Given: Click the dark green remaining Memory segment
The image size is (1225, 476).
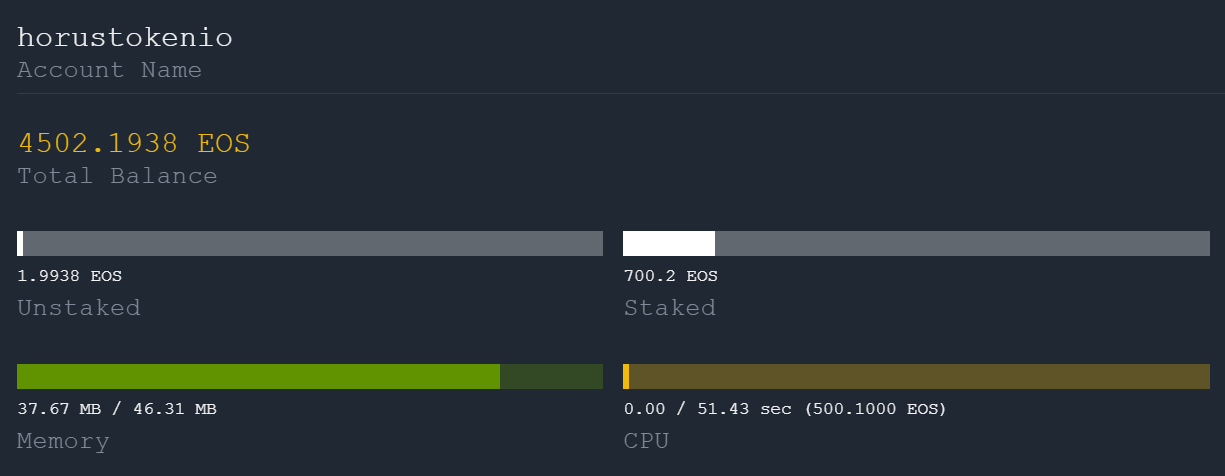Looking at the screenshot, I should coord(551,376).
